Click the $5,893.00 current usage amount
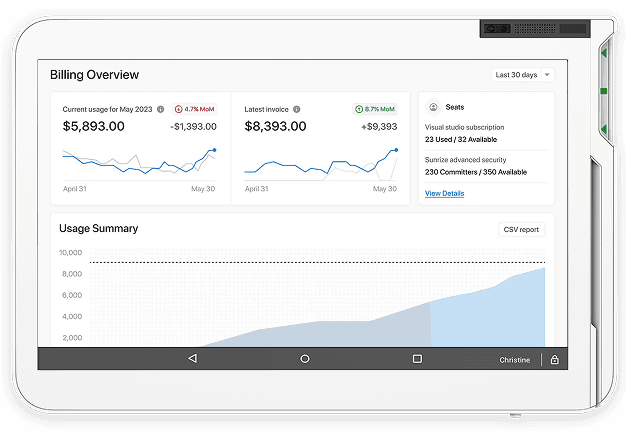 point(93,127)
